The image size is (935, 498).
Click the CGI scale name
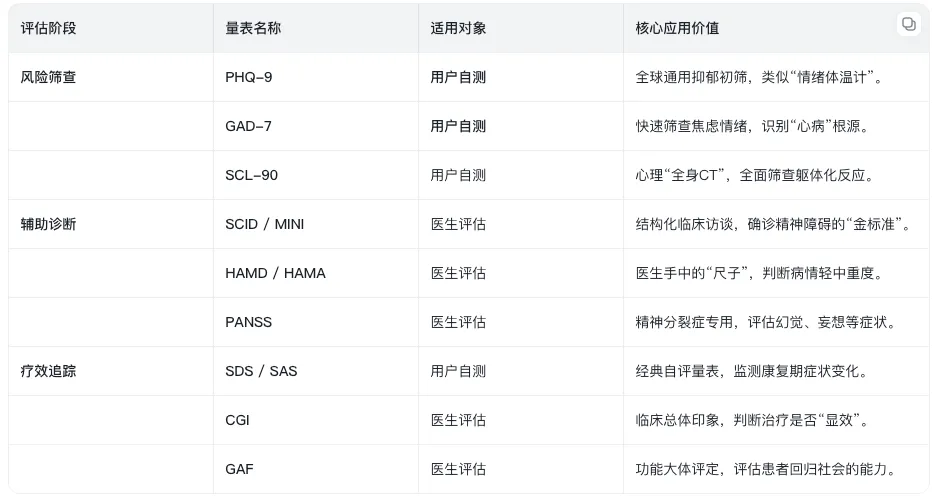[237, 420]
